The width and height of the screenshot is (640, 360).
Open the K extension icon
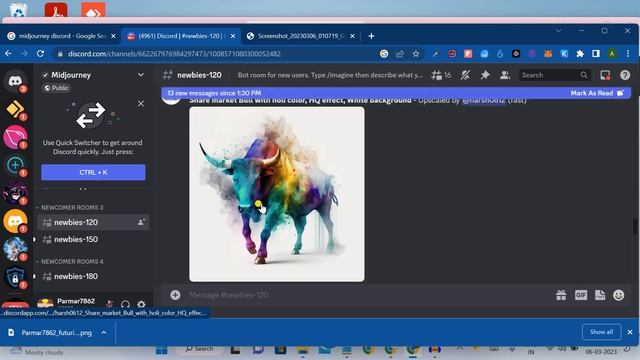tap(564, 54)
